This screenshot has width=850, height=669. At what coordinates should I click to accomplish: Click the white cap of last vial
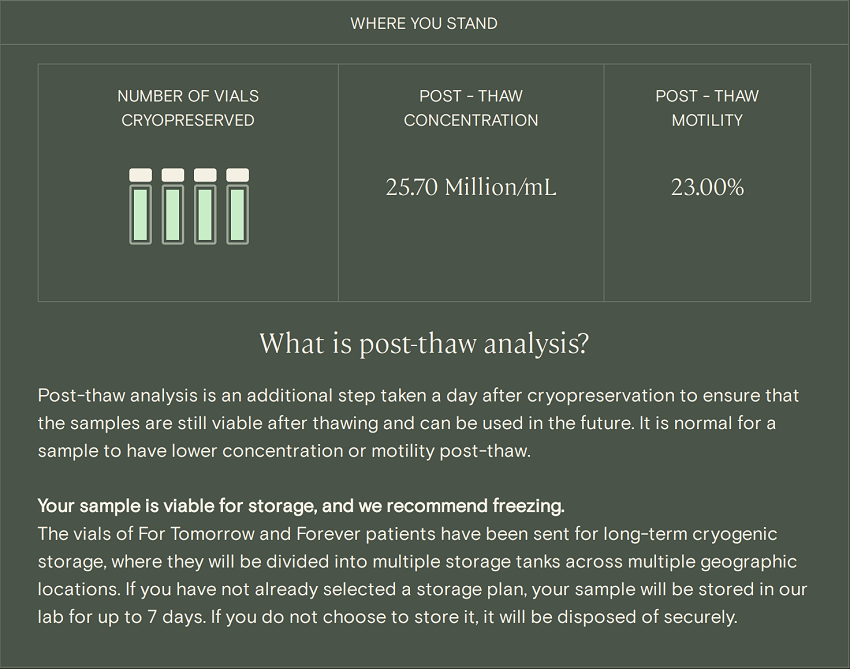pyautogui.click(x=237, y=175)
